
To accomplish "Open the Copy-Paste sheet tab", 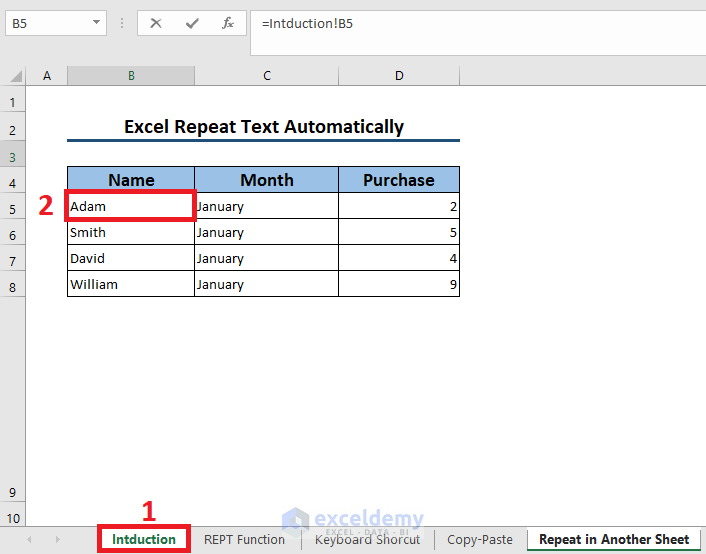I will pyautogui.click(x=480, y=539).
